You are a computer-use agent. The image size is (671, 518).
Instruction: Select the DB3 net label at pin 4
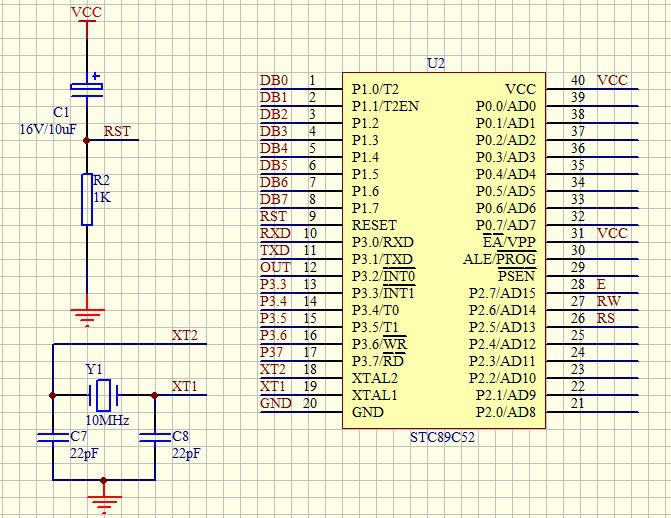point(274,131)
